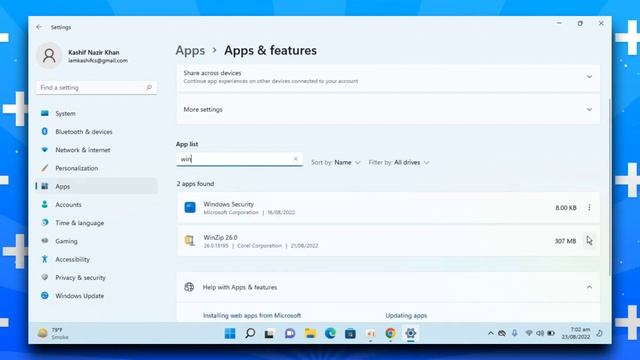Click the App list search field

[239, 159]
